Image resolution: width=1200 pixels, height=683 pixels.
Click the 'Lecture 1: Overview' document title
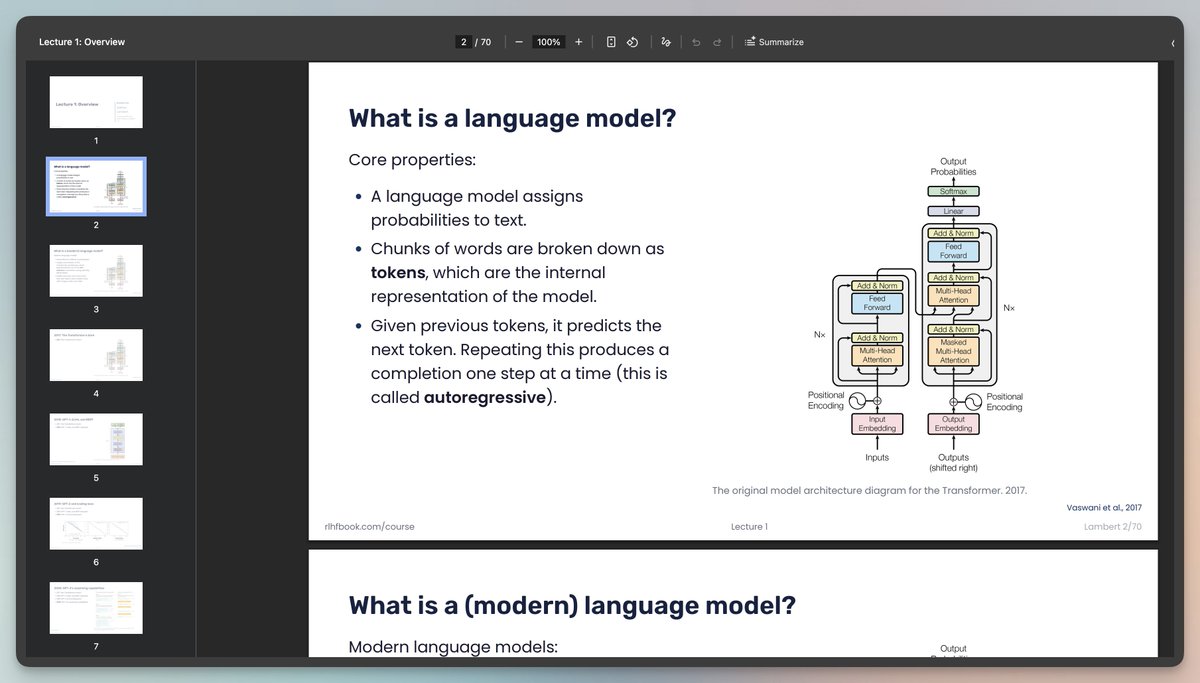(x=82, y=42)
